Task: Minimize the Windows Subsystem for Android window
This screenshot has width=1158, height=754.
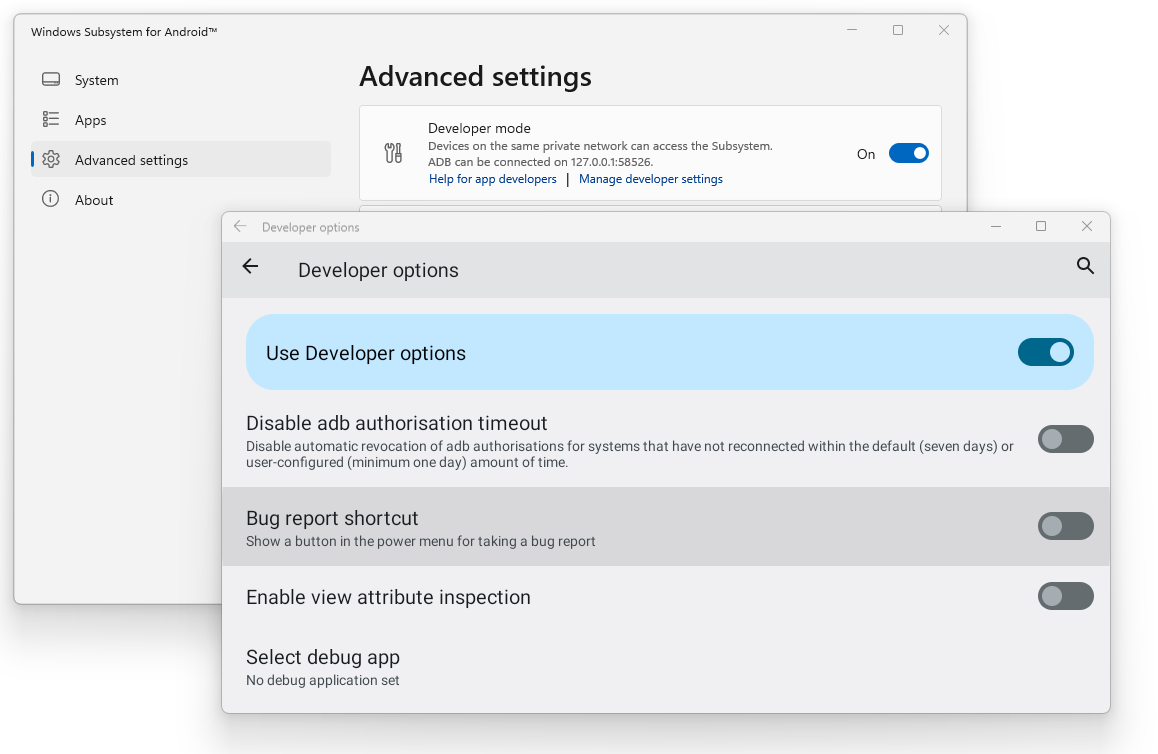Action: [x=852, y=30]
